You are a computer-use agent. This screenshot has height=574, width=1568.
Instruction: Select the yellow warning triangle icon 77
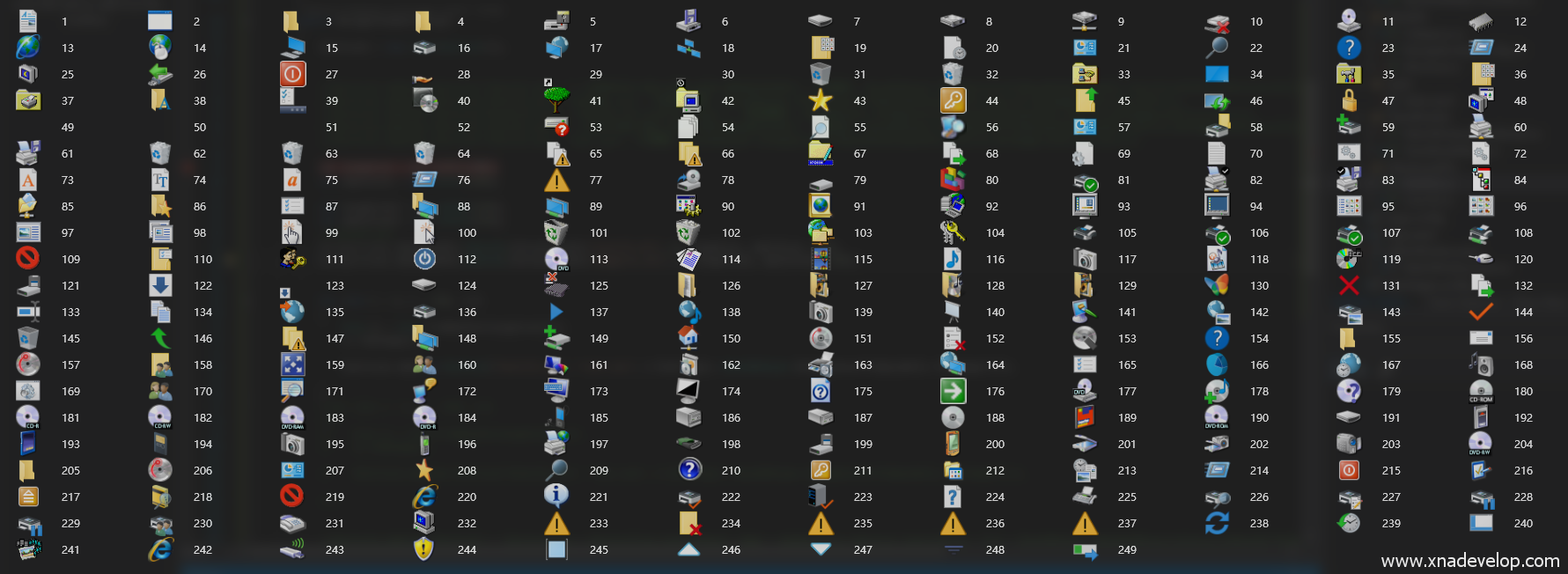556,180
